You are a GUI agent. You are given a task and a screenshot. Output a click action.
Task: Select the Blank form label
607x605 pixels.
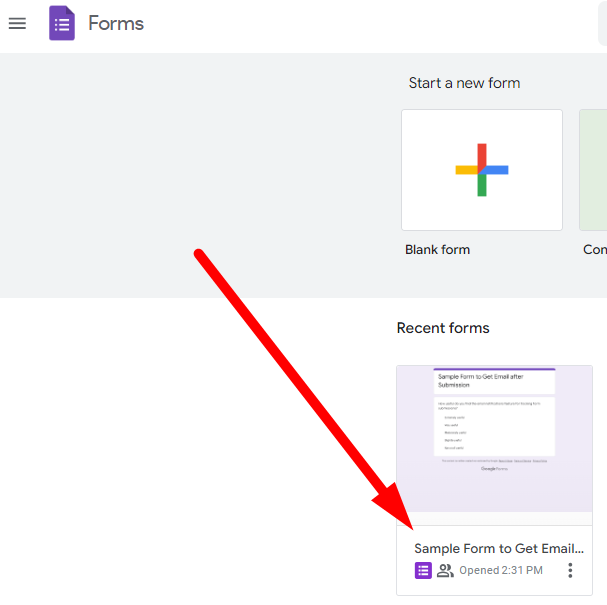point(437,249)
